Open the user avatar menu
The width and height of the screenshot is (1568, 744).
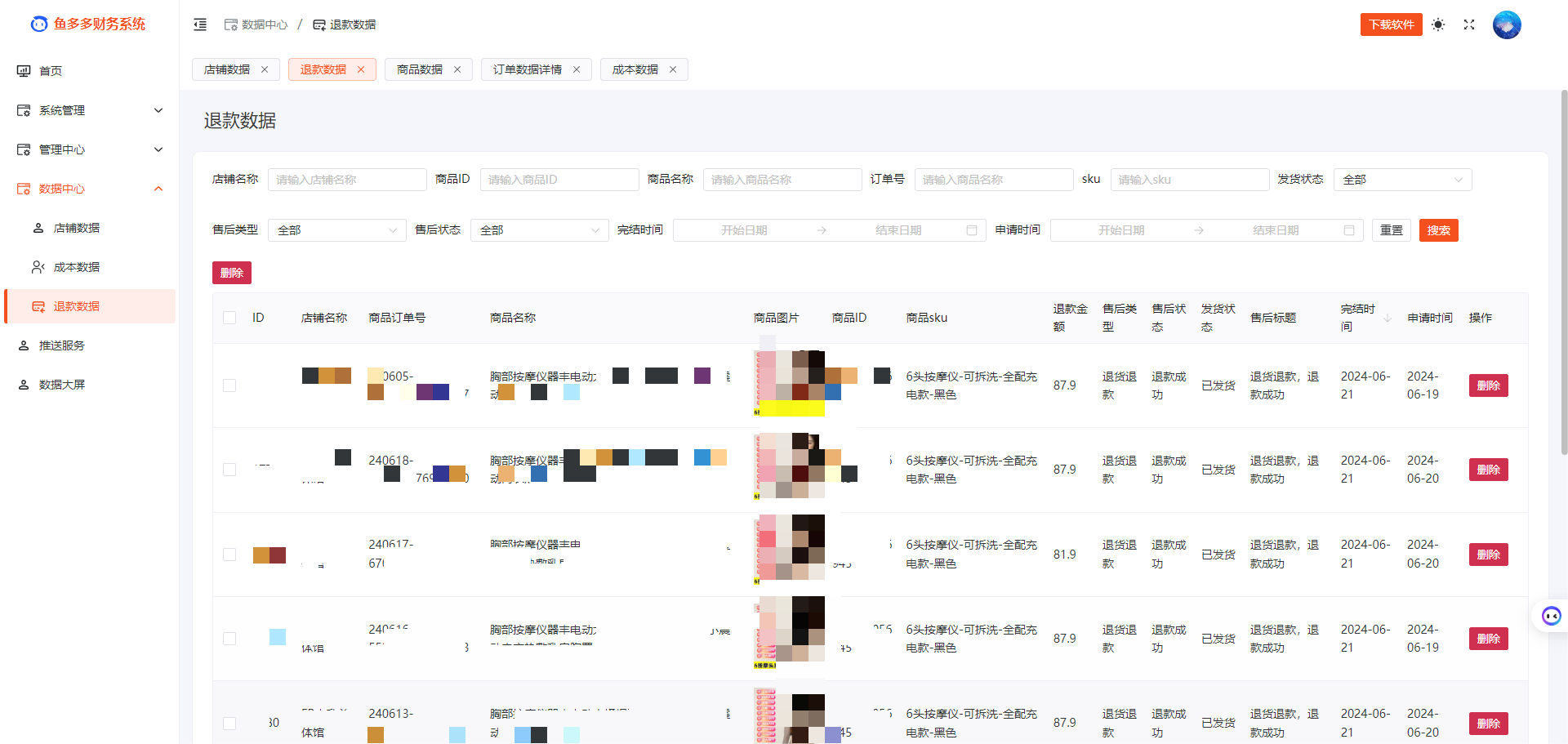[1506, 25]
